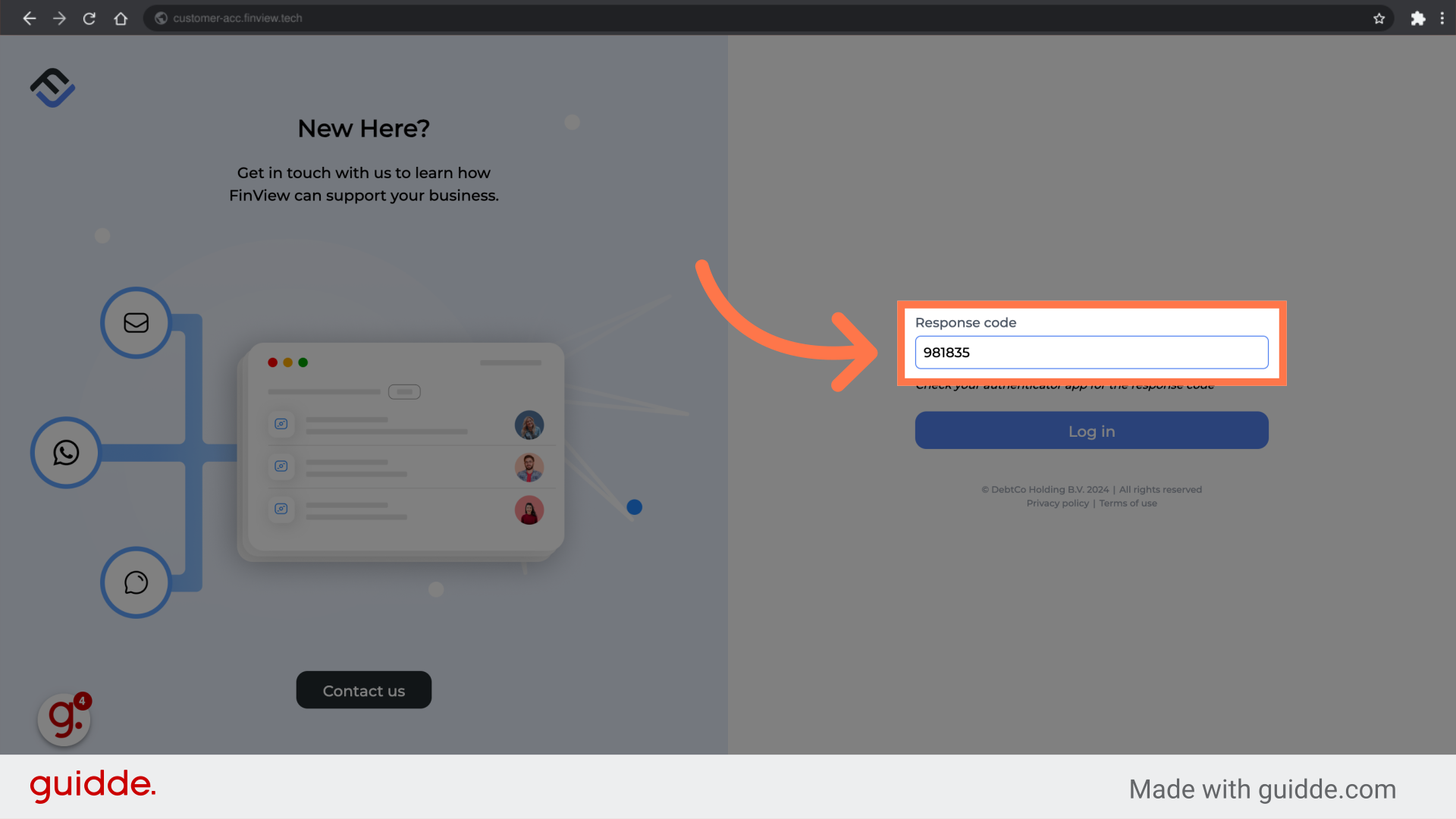Screen dimensions: 1456x819
Task: Click the Guidde badge notification count
Action: click(x=82, y=700)
